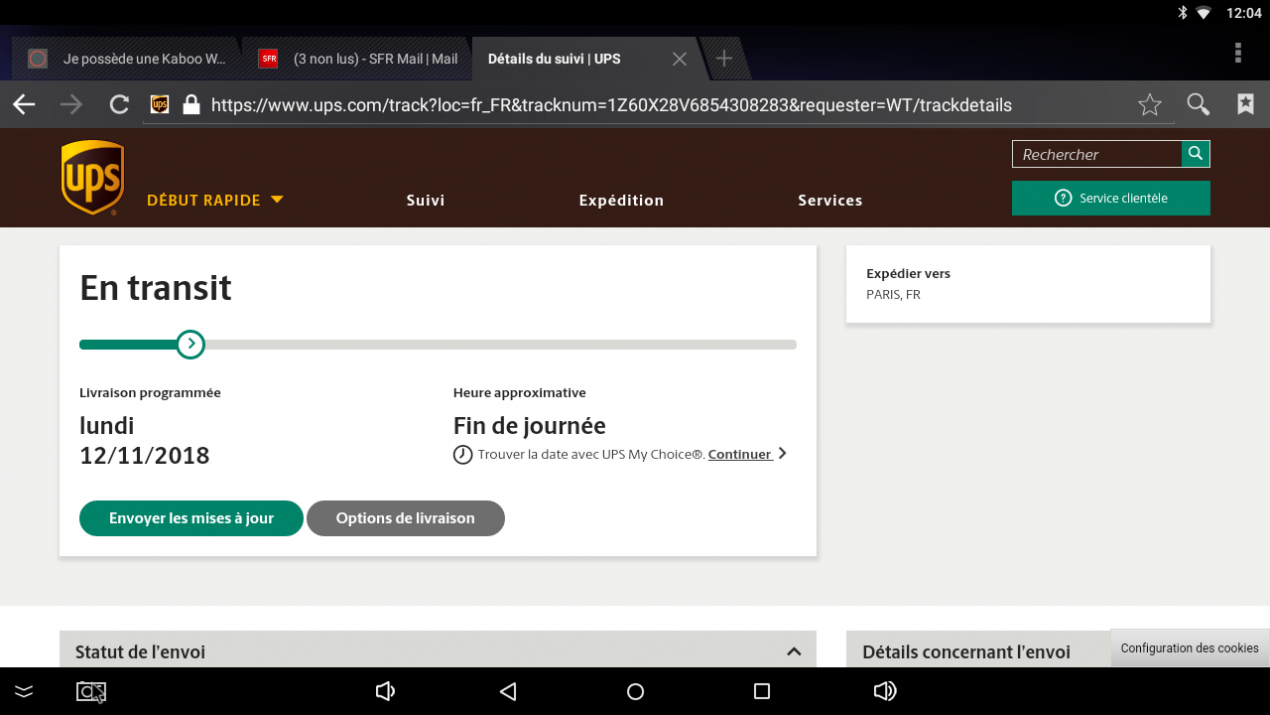Tap the screenshot icon in navigation bar
The height and width of the screenshot is (715, 1270).
click(91, 691)
